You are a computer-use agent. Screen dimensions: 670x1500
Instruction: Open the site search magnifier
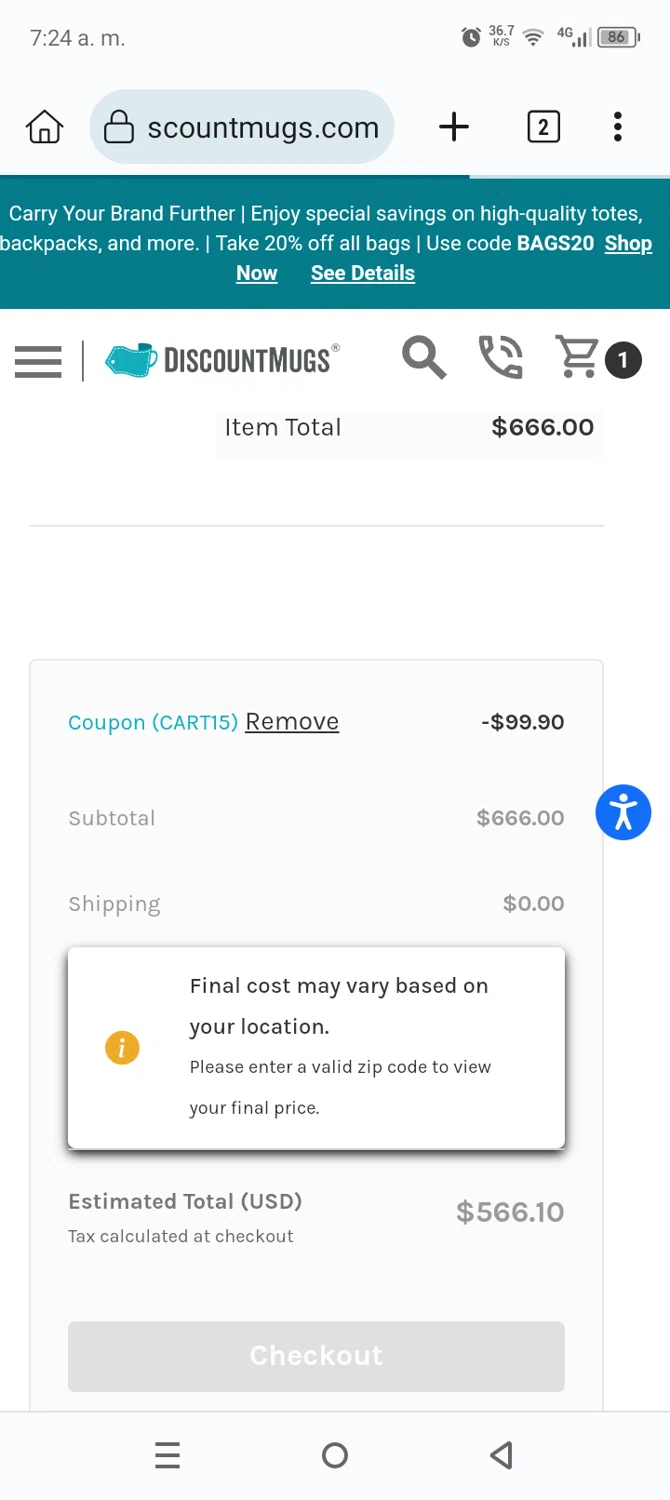424,358
